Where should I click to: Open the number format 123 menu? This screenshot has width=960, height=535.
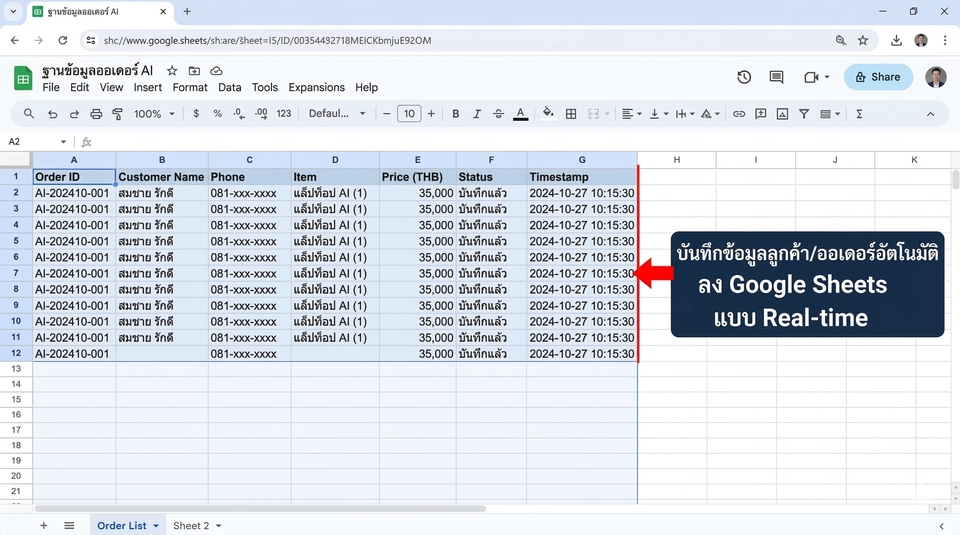tap(283, 114)
